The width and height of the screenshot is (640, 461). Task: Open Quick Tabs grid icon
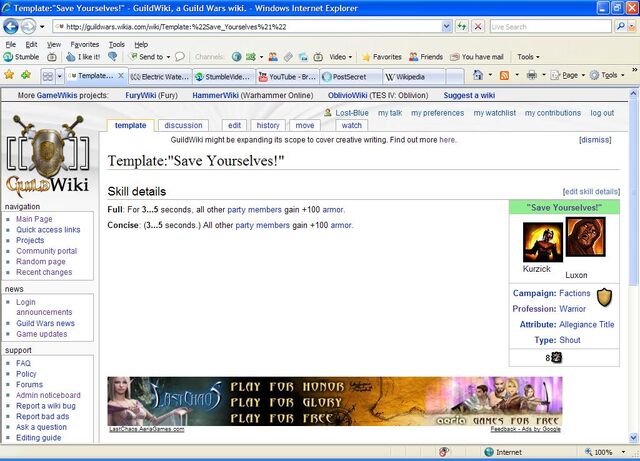click(48, 76)
